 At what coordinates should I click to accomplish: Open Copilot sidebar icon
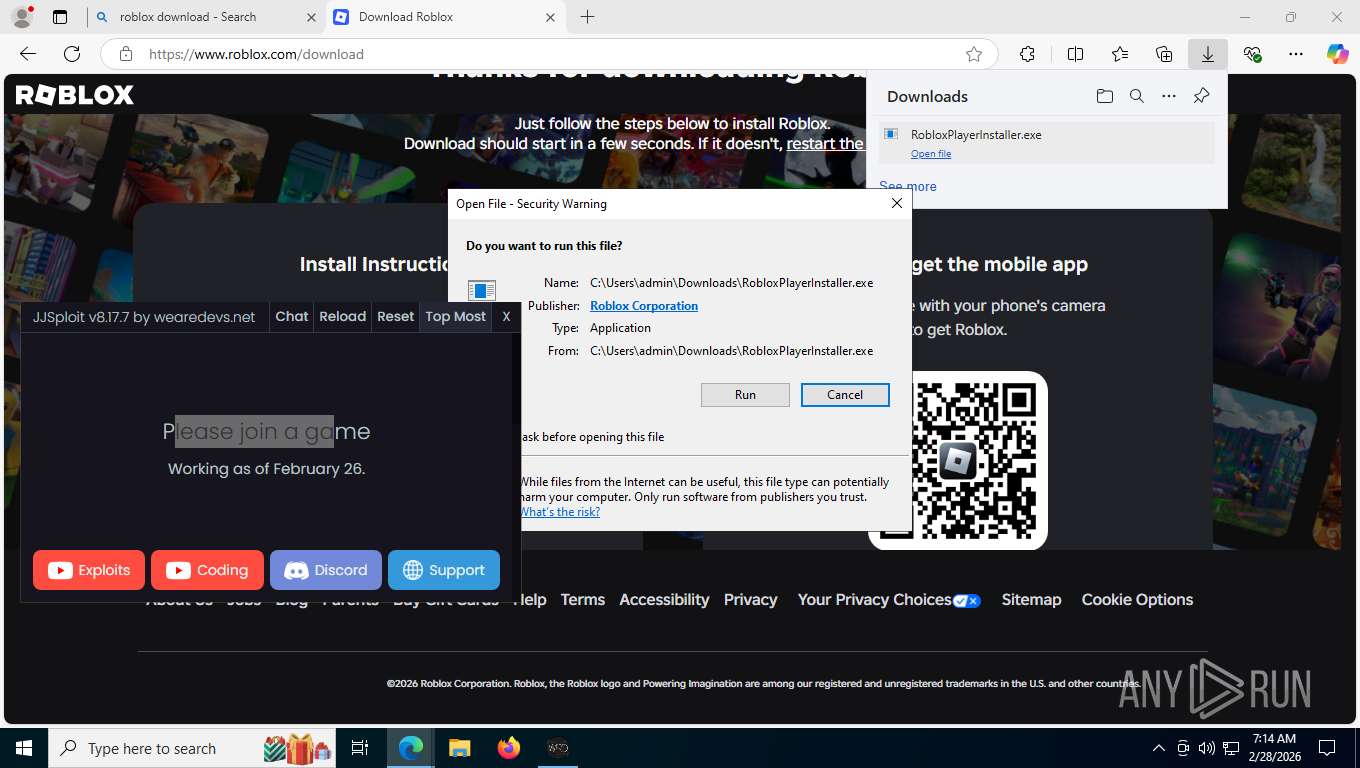click(x=1337, y=54)
